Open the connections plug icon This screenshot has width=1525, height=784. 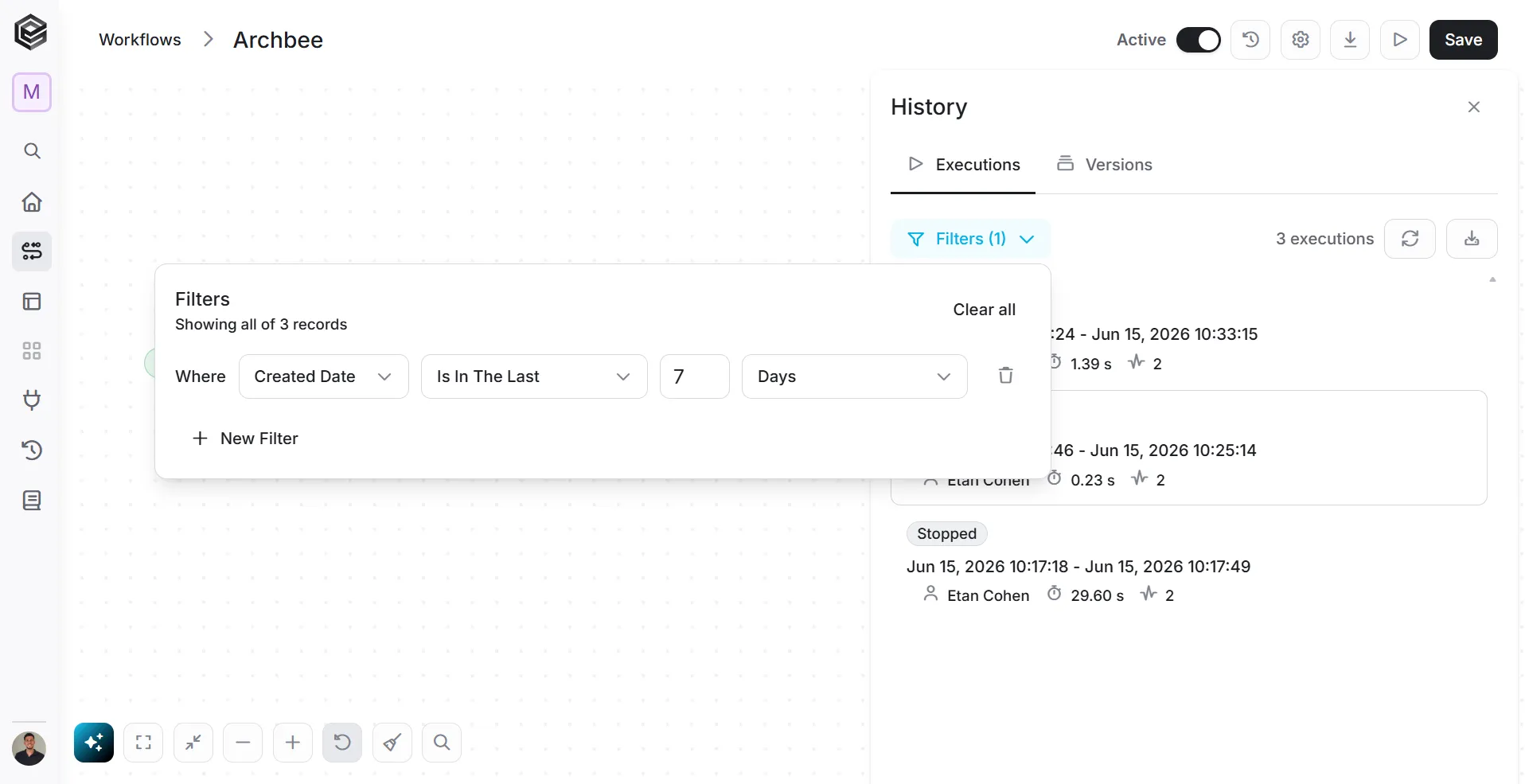point(32,400)
